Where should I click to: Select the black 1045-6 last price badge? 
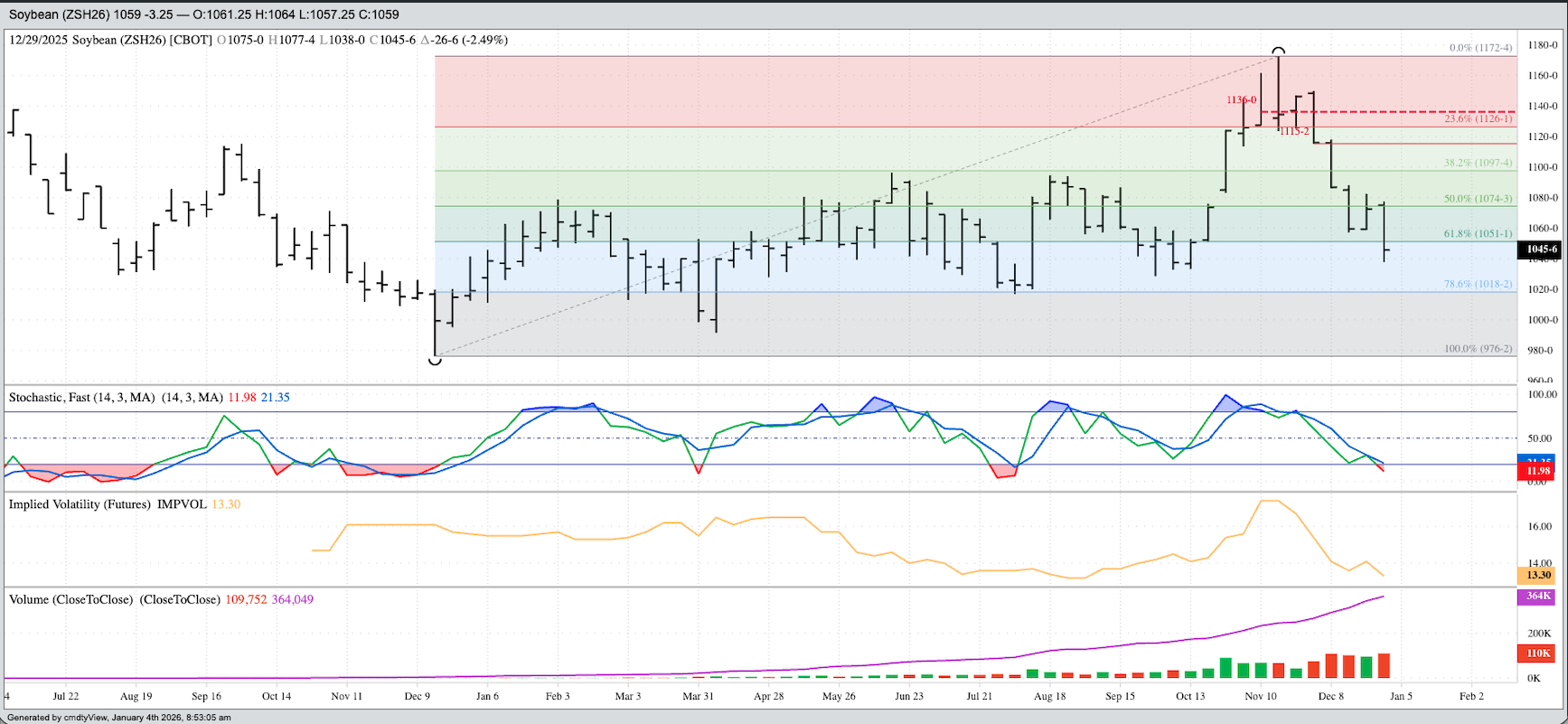tap(1541, 249)
